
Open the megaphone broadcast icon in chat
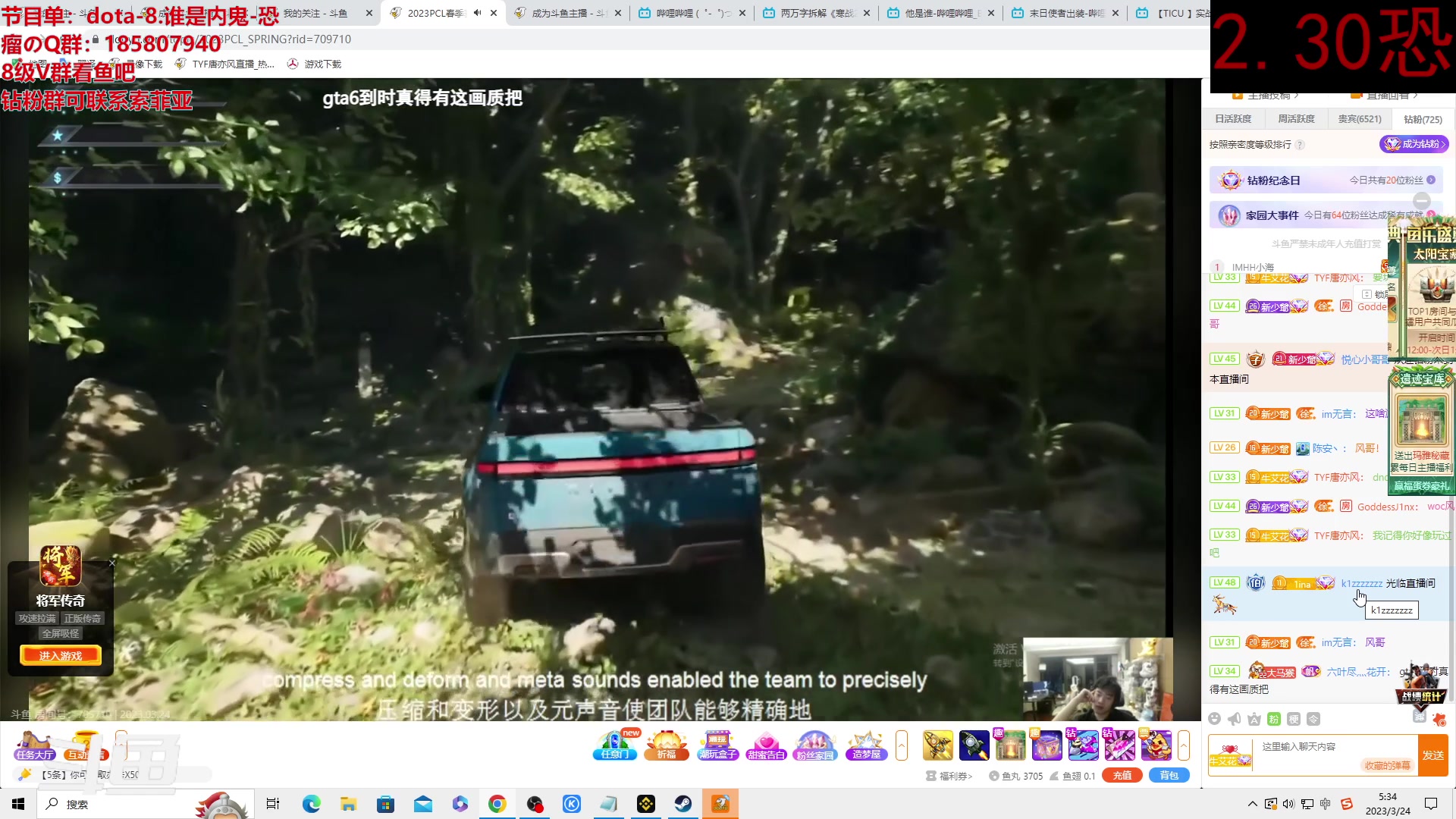click(x=1235, y=719)
